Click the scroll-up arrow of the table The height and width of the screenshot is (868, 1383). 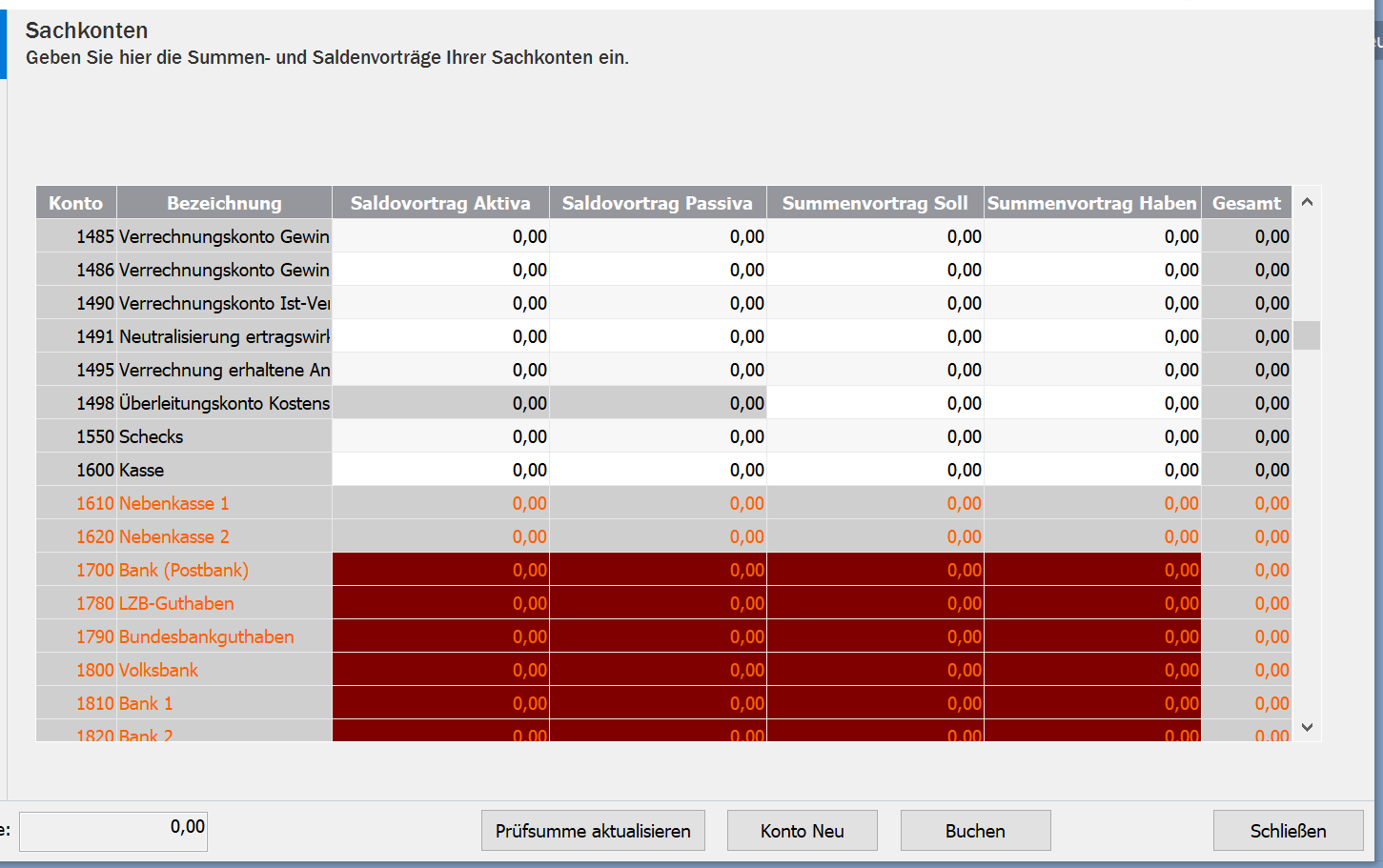[x=1307, y=202]
